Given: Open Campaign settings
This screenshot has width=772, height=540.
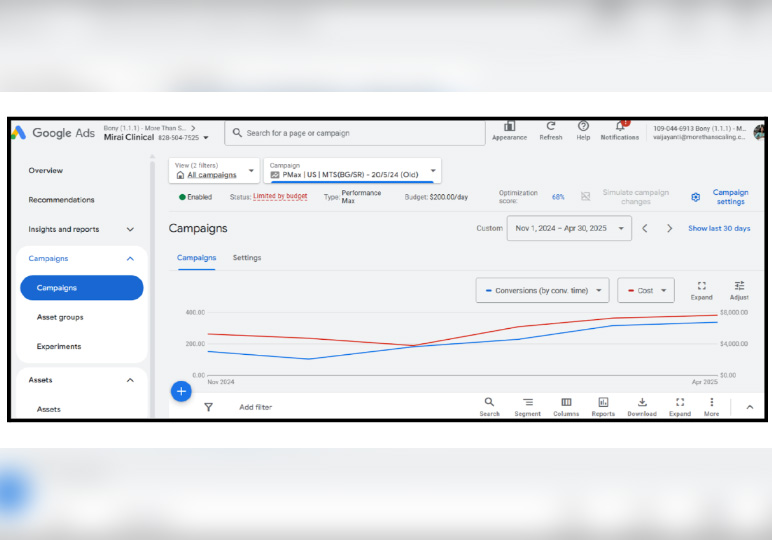Looking at the screenshot, I should click(x=729, y=197).
